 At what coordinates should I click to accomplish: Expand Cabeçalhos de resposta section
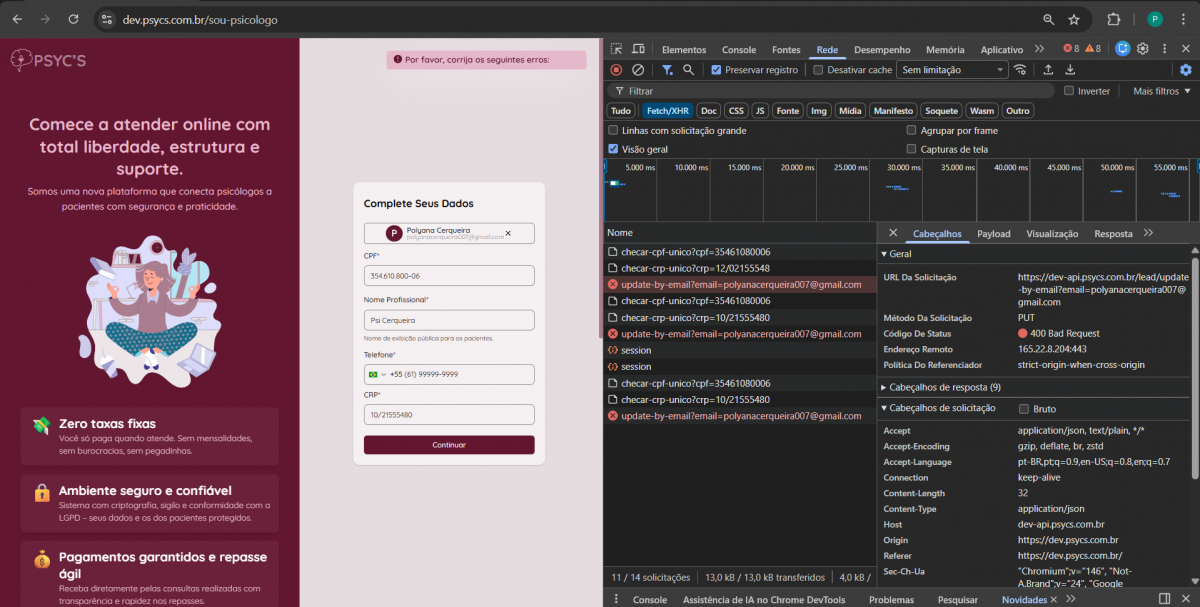(940, 387)
